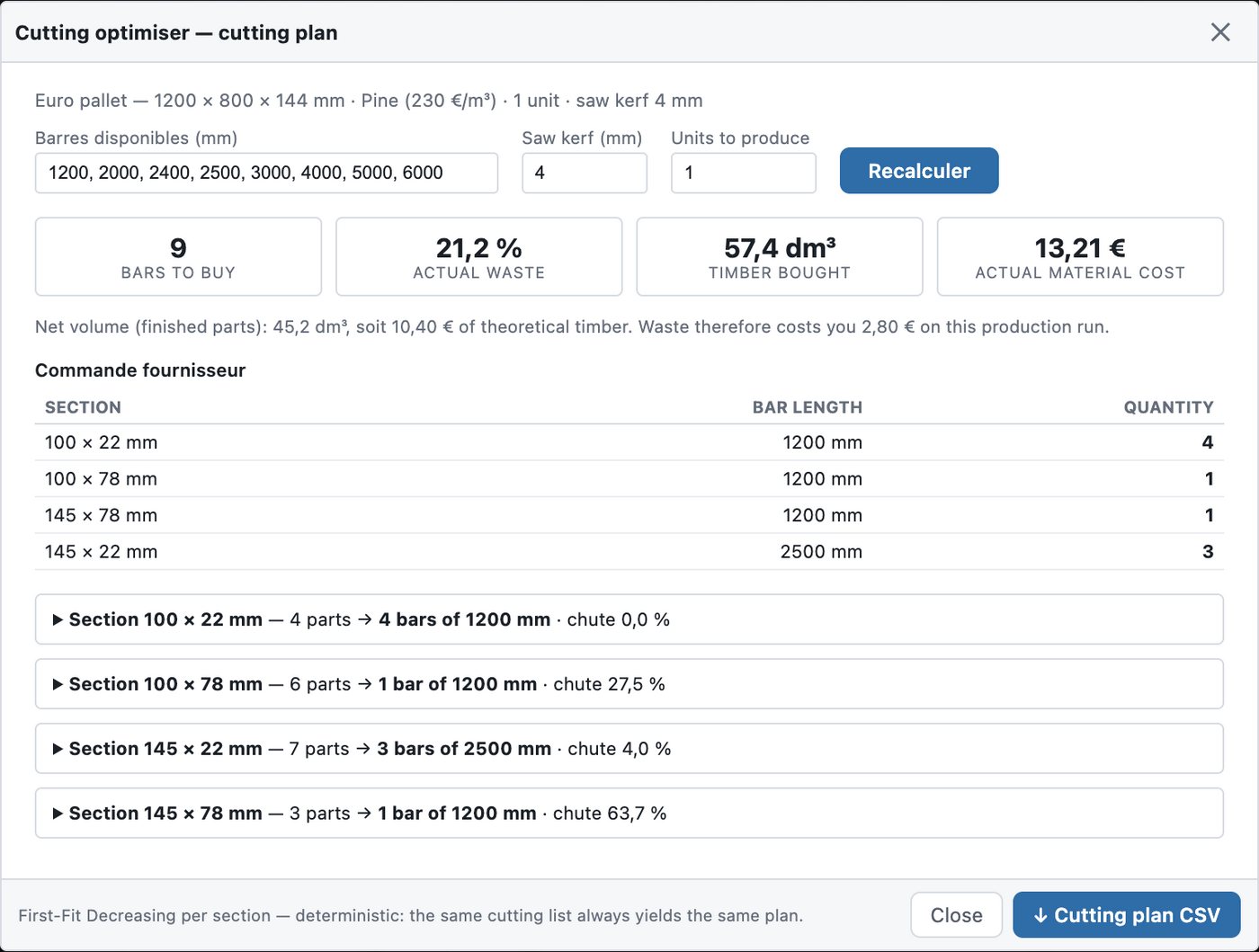Click the SECTION column header
The width and height of the screenshot is (1259, 952).
tap(83, 407)
